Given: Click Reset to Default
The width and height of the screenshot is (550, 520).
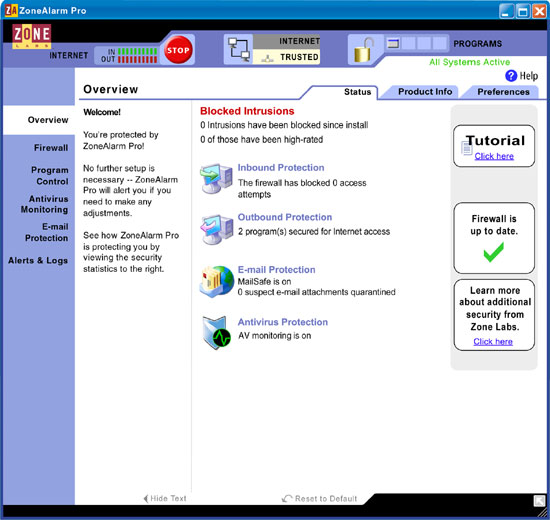Looking at the screenshot, I should pyautogui.click(x=320, y=499).
